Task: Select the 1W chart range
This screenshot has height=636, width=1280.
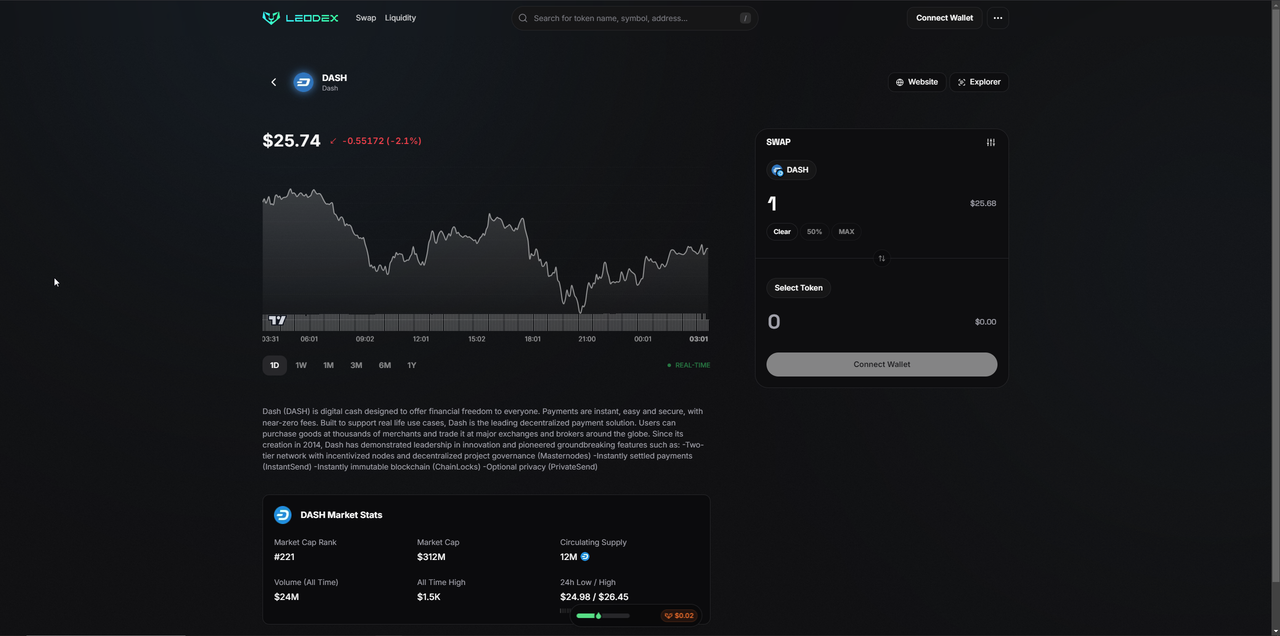Action: pyautogui.click(x=301, y=365)
